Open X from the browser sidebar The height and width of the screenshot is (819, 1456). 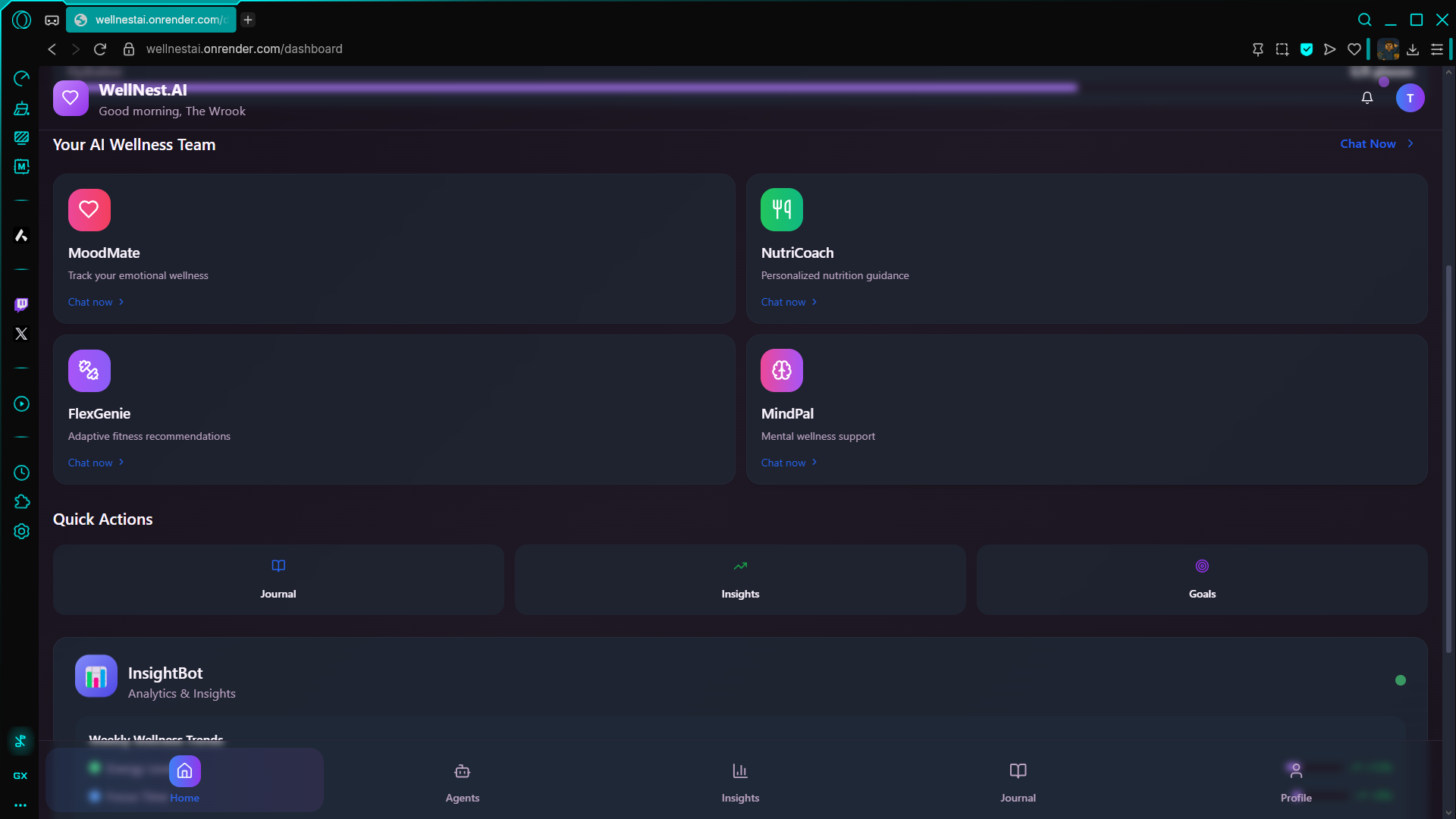21,334
